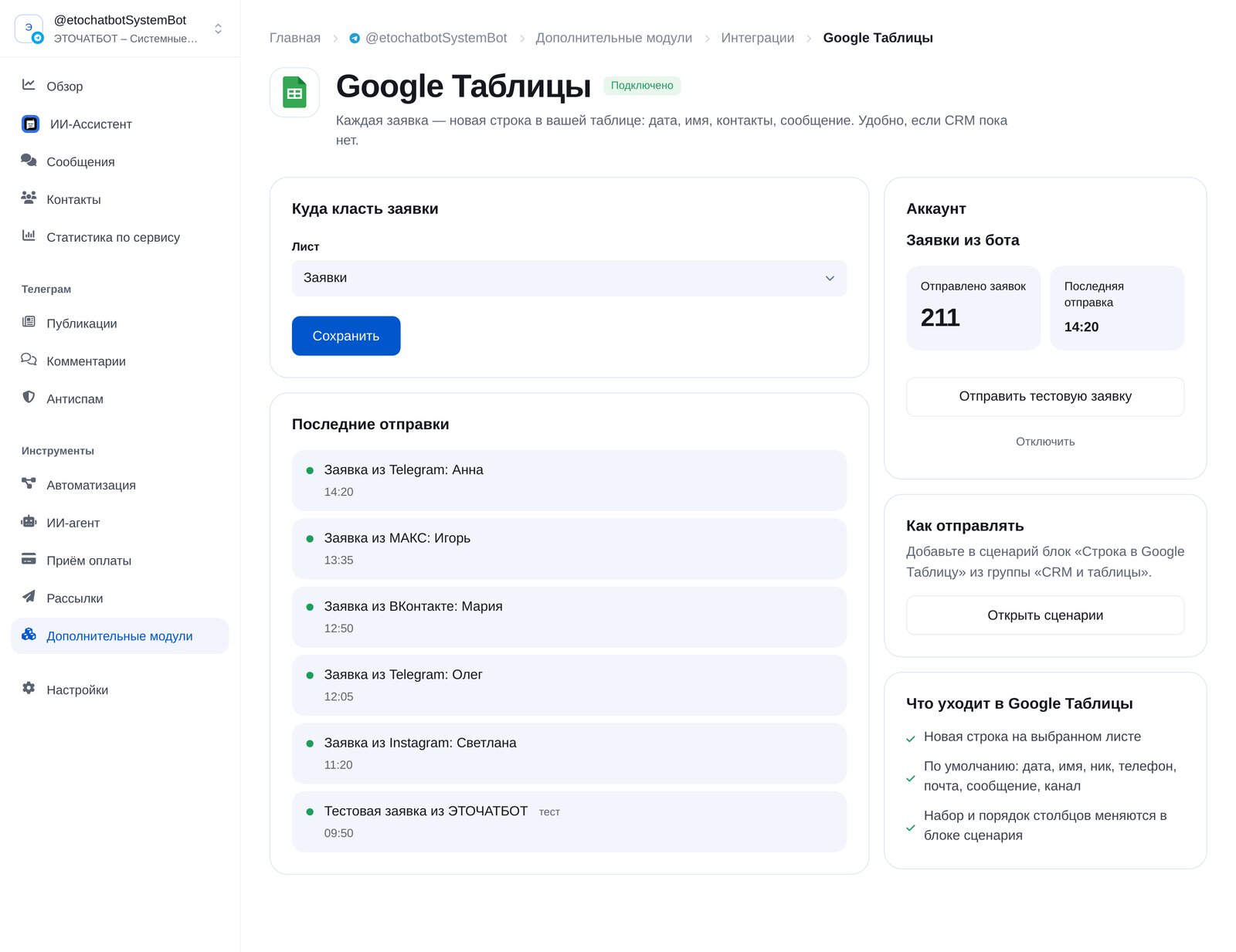
Task: Click the Рассылки paper plane icon
Action: (x=29, y=597)
